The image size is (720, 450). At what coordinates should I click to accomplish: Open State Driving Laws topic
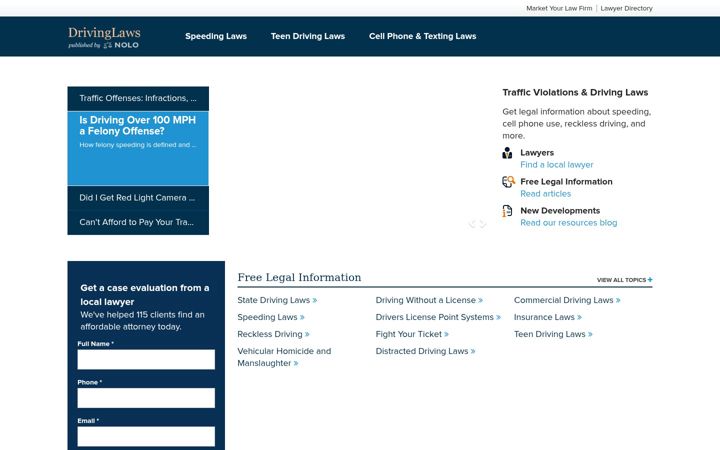(277, 300)
